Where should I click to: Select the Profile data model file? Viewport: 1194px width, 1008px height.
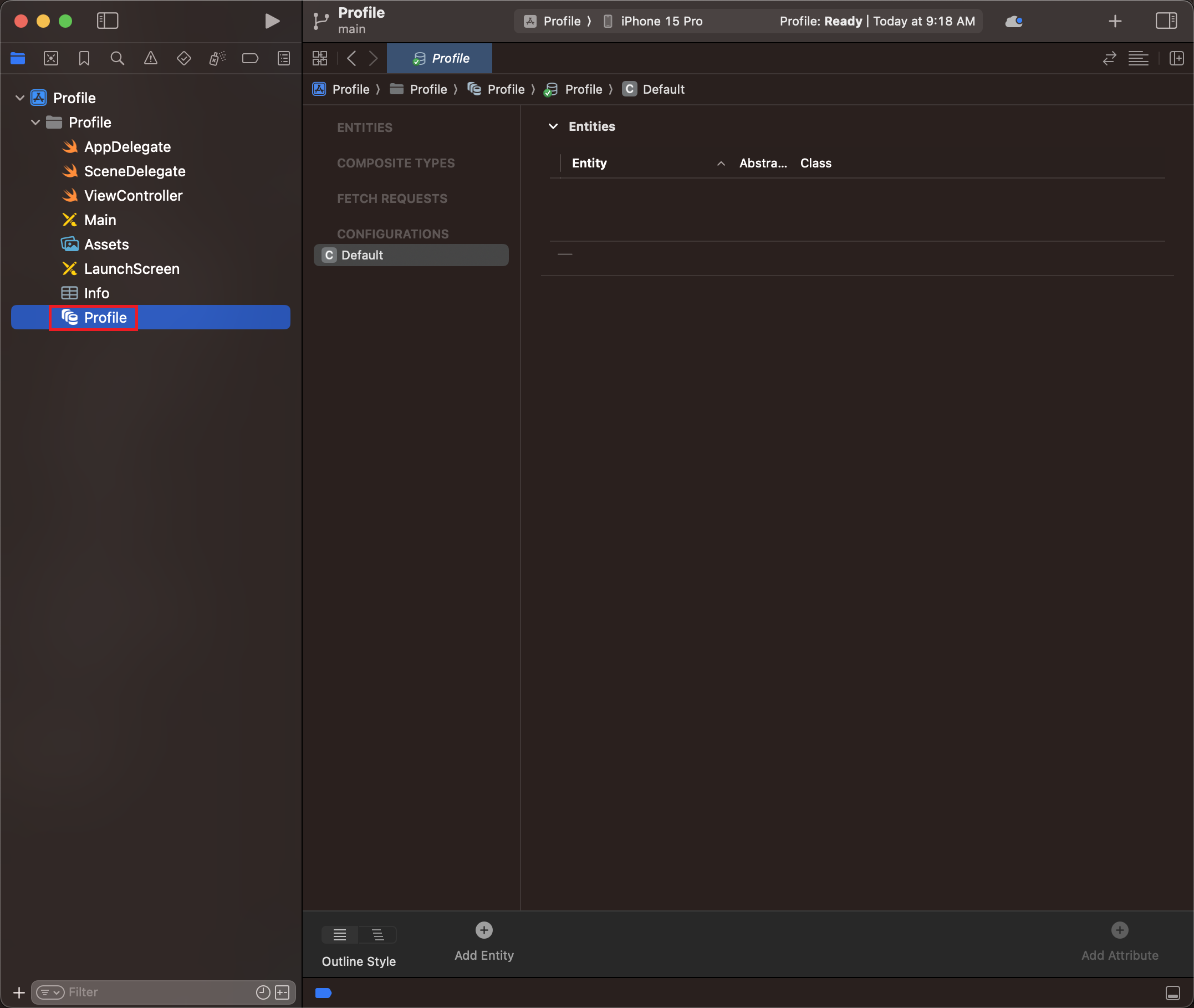coord(151,317)
